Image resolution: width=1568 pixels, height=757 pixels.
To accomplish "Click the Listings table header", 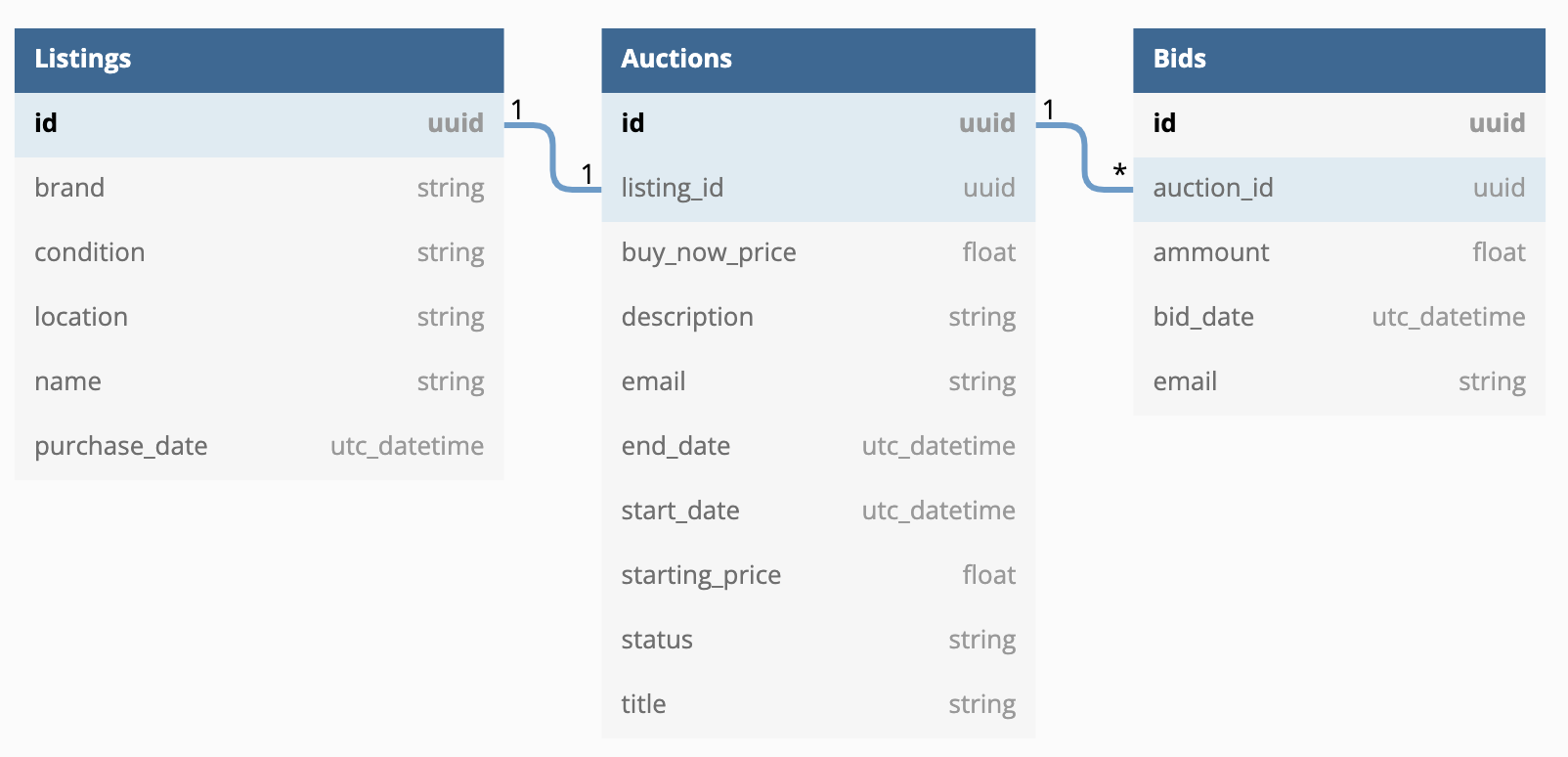I will [x=259, y=60].
